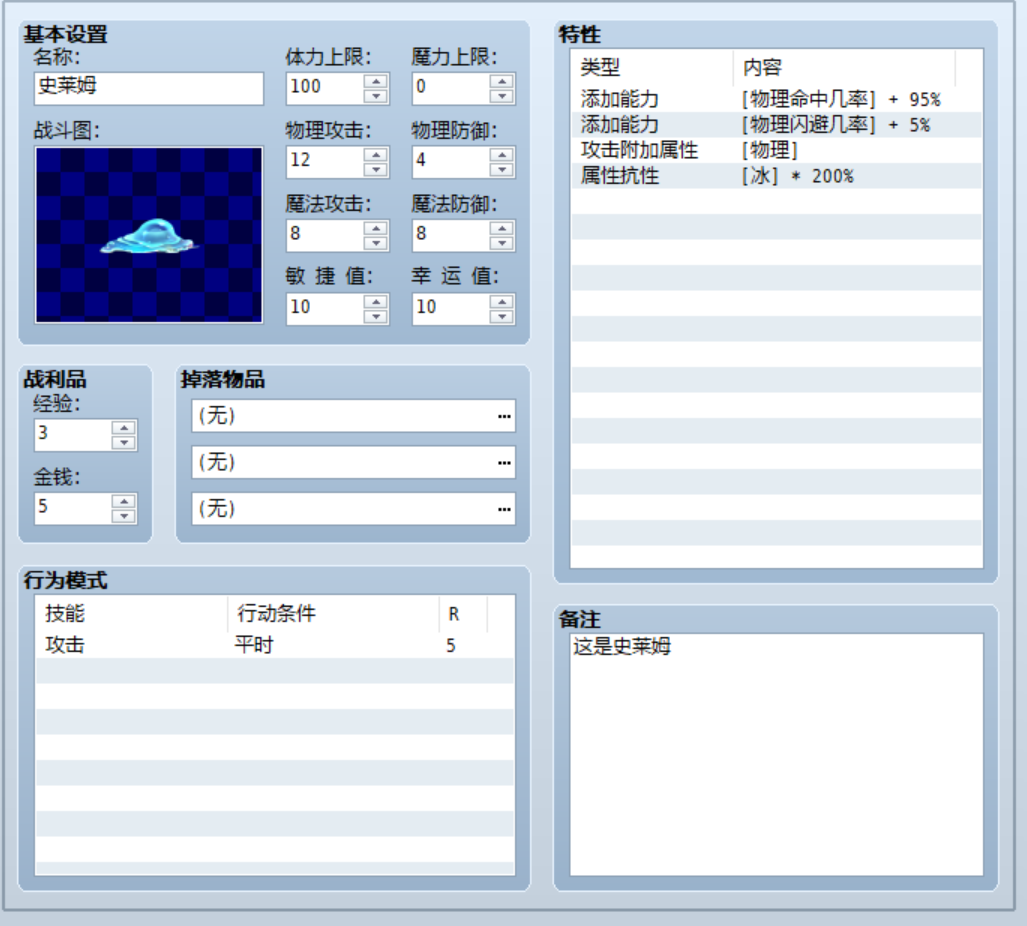
Task: Decrease 魔法防御 with the down arrow
Action: 502,243
